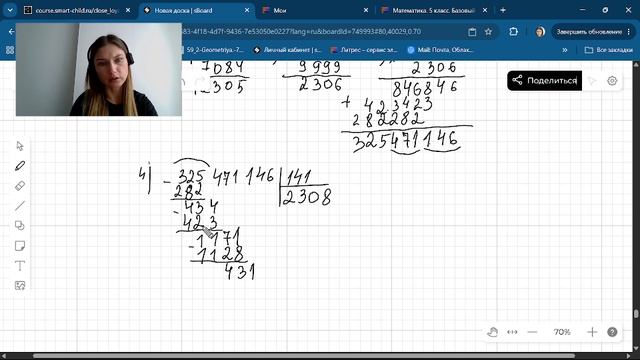Click the webcam video overlay
The height and width of the screenshot is (360, 640).
[99, 69]
